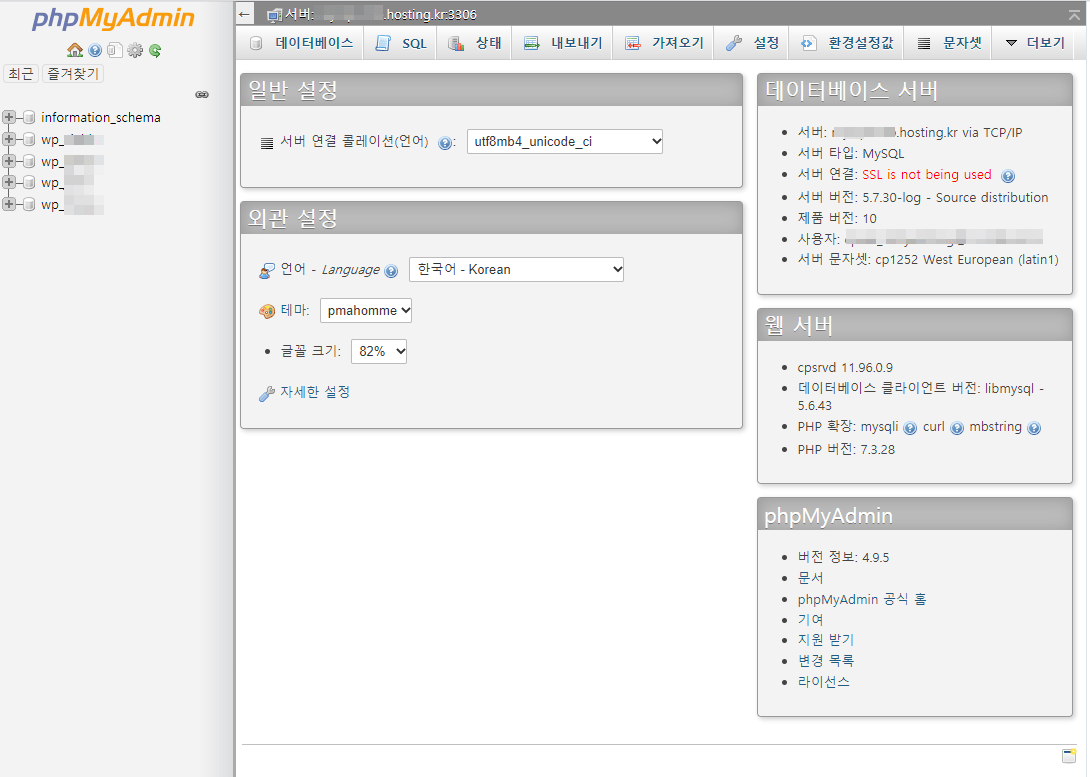Open the SQL tab
Image resolution: width=1090 pixels, height=777 pixels.
point(401,43)
